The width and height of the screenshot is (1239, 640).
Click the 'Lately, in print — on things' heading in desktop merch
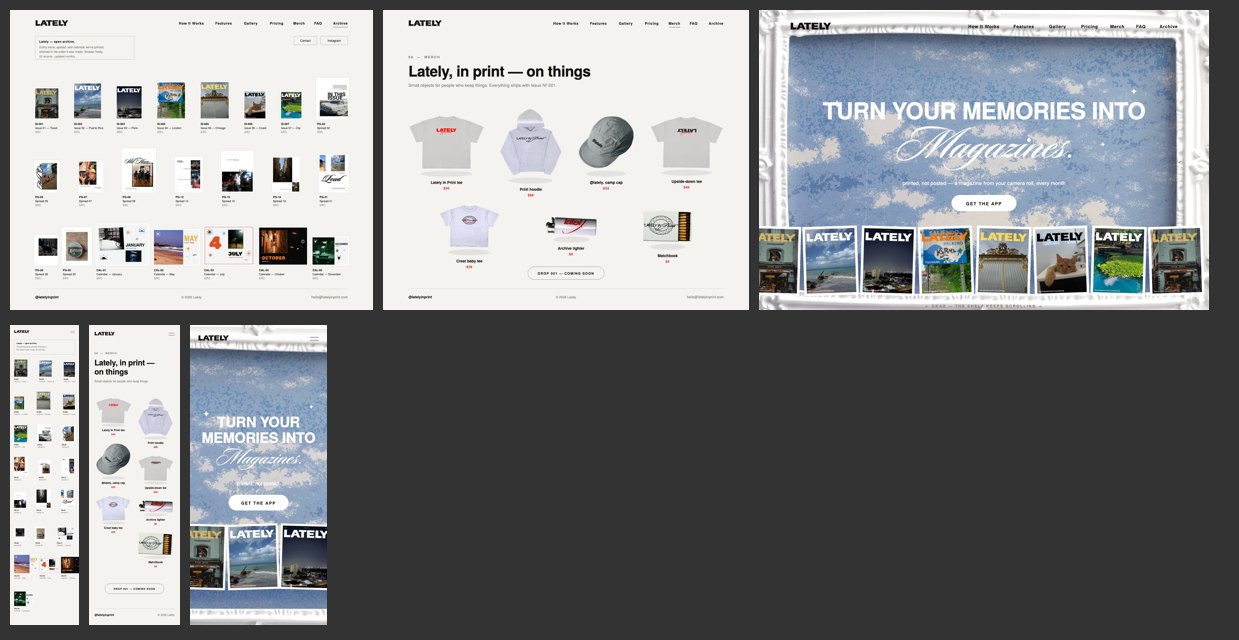499,72
